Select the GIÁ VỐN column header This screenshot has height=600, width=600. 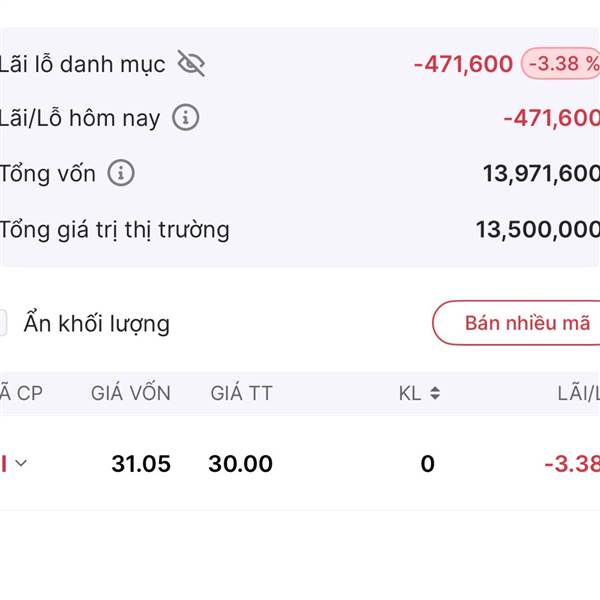click(x=131, y=393)
